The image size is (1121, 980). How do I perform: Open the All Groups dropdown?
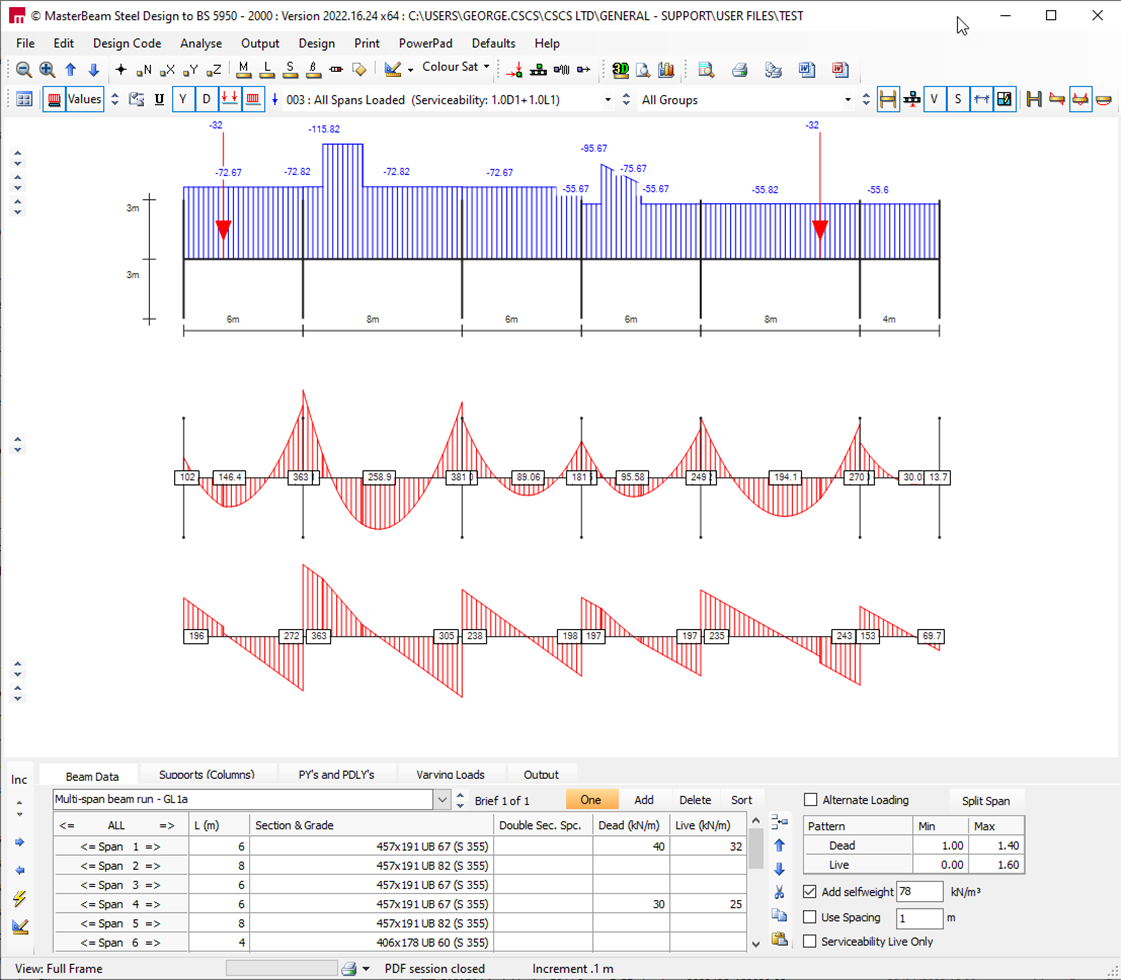pyautogui.click(x=848, y=100)
